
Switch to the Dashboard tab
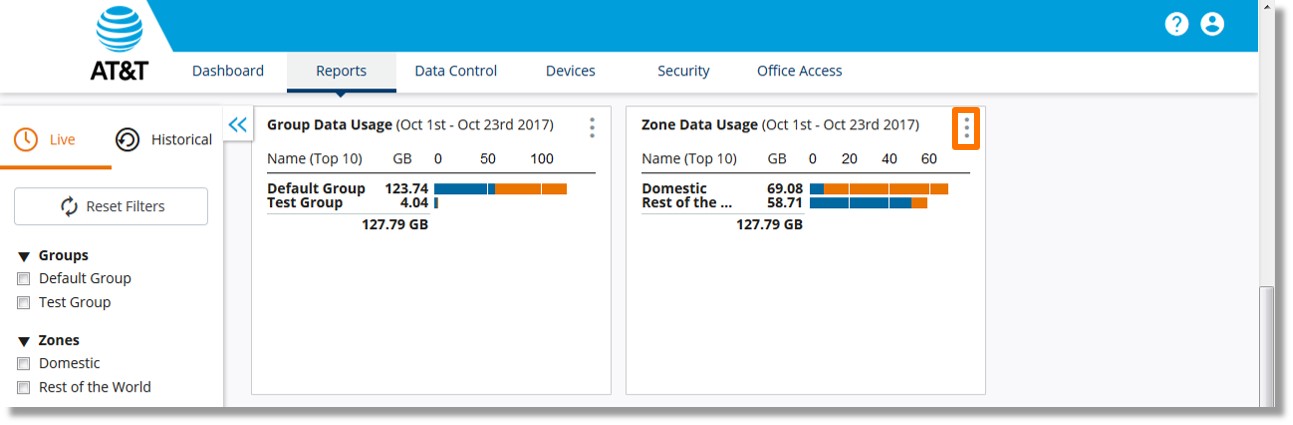point(228,71)
